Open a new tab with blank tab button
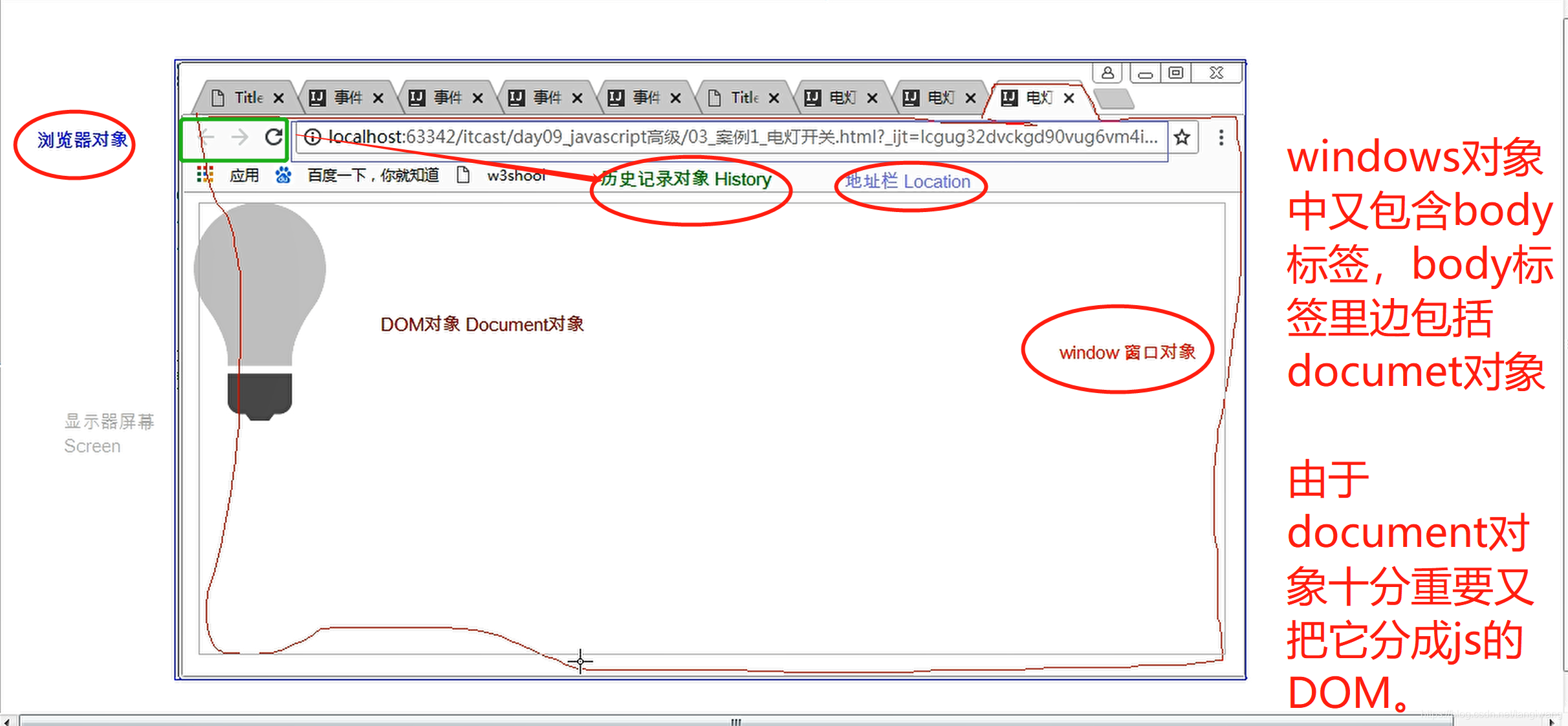1568x726 pixels. click(1114, 99)
